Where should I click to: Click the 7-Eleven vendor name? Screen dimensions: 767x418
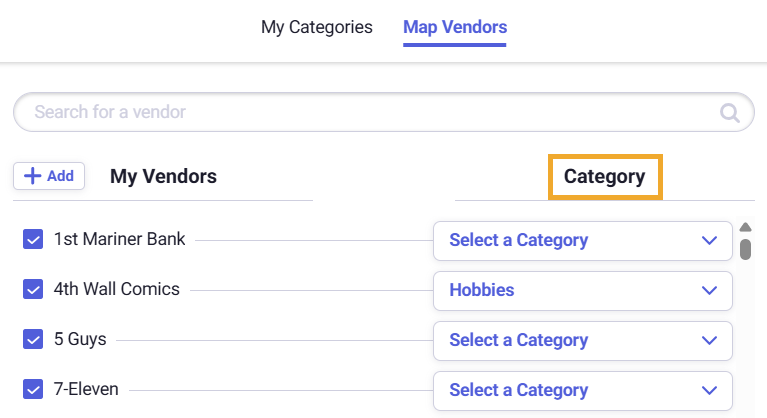pyautogui.click(x=86, y=389)
